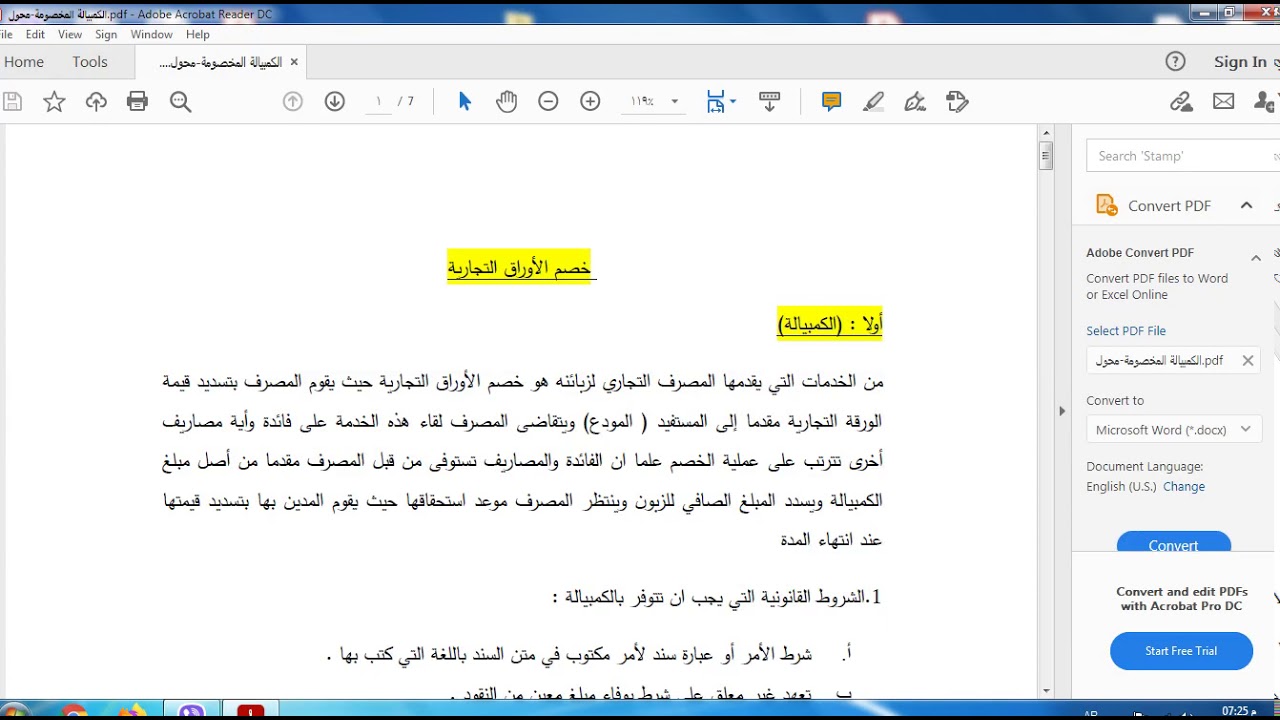
Task: Click the Save file icon
Action: (12, 101)
